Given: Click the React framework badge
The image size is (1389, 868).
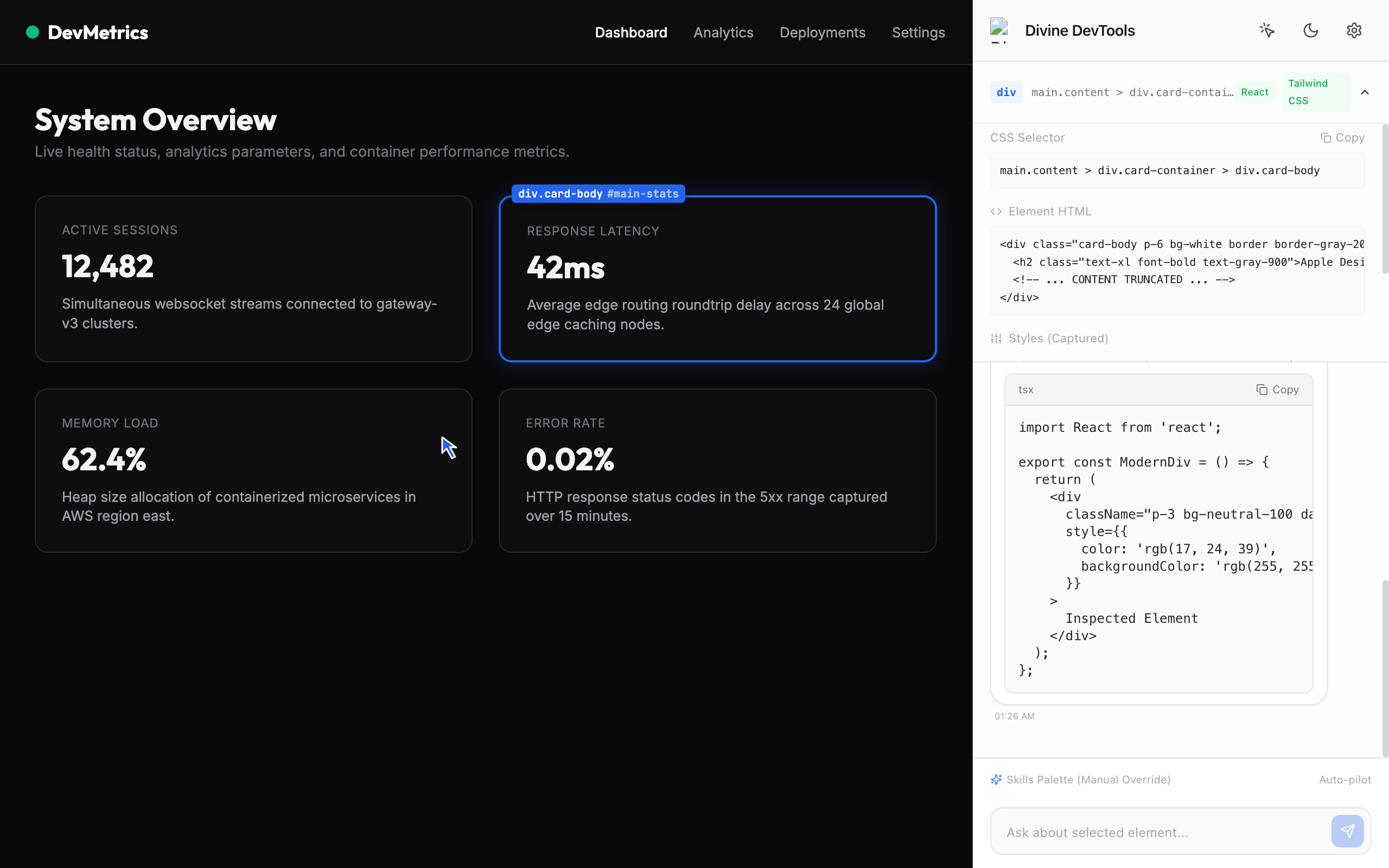Looking at the screenshot, I should tap(1254, 92).
